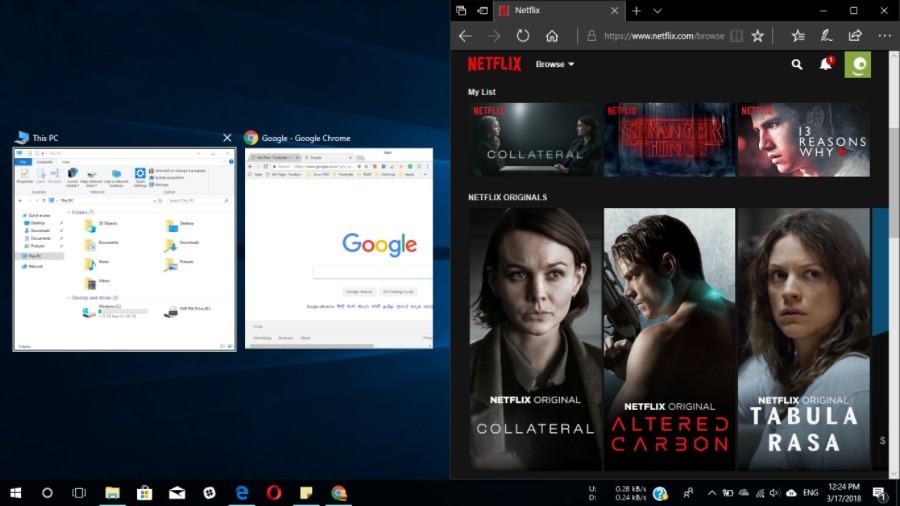This screenshot has height=506, width=900.
Task: Open the Netflix notifications bell
Action: [x=826, y=64]
